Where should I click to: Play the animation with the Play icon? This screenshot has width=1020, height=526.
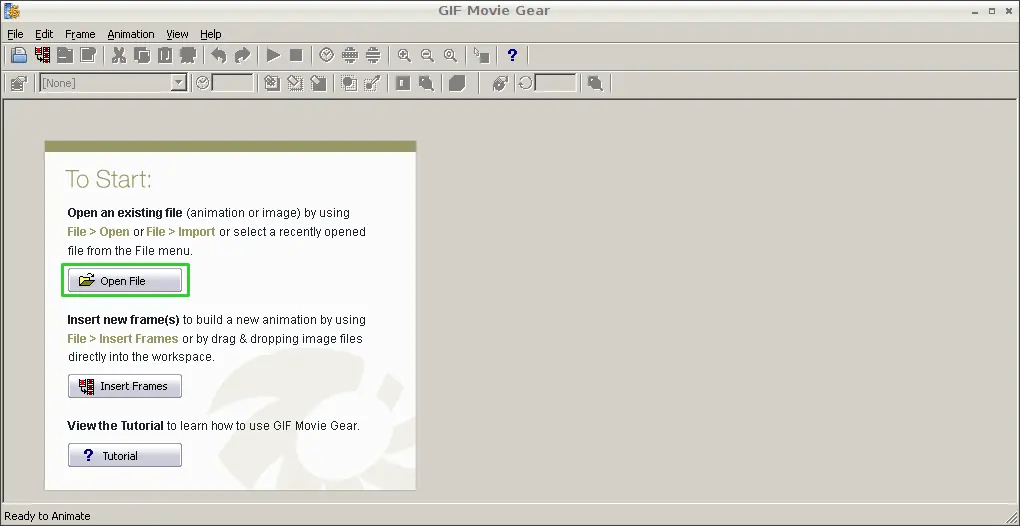273,55
